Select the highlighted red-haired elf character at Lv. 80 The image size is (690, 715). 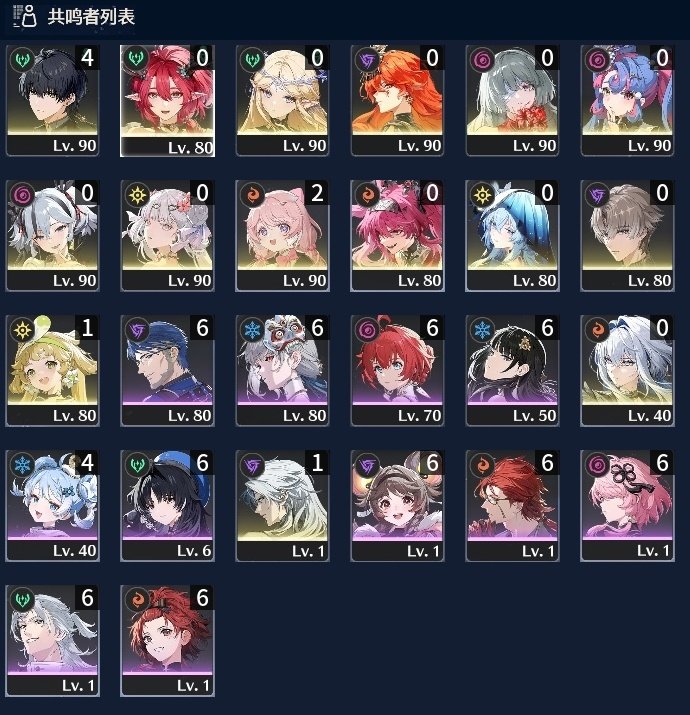(x=167, y=100)
